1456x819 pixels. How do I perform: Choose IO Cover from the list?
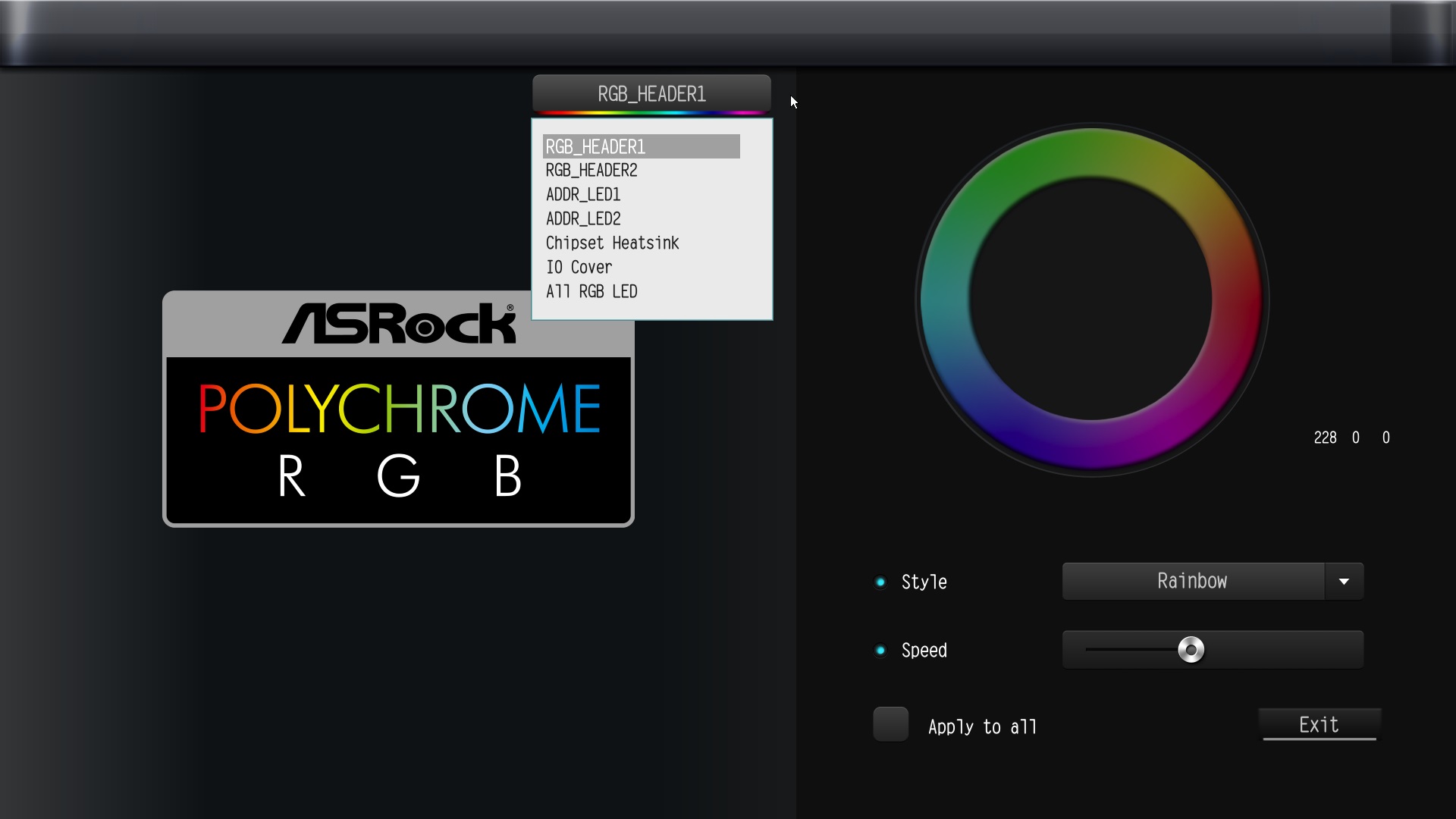tap(579, 268)
